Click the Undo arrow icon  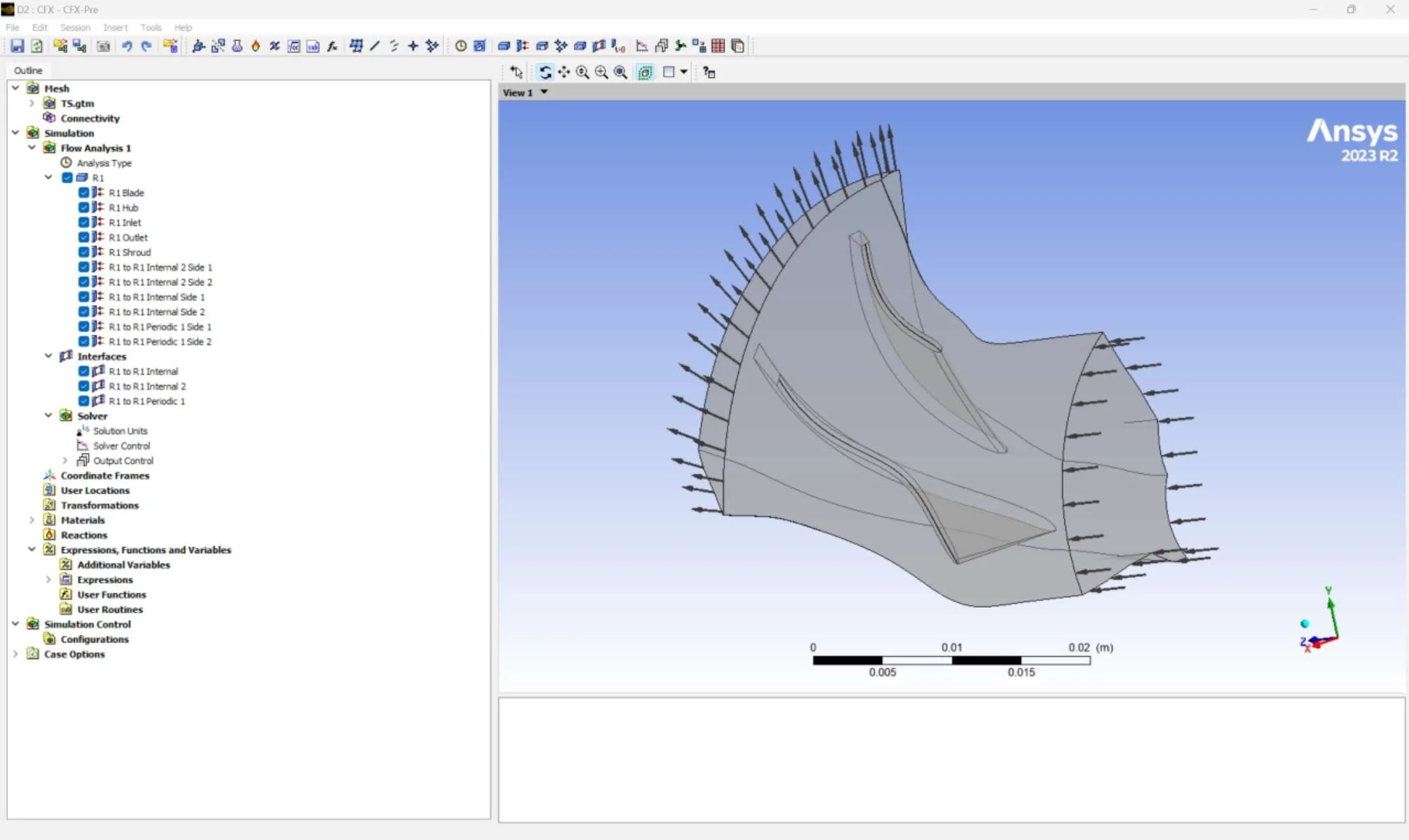click(127, 46)
